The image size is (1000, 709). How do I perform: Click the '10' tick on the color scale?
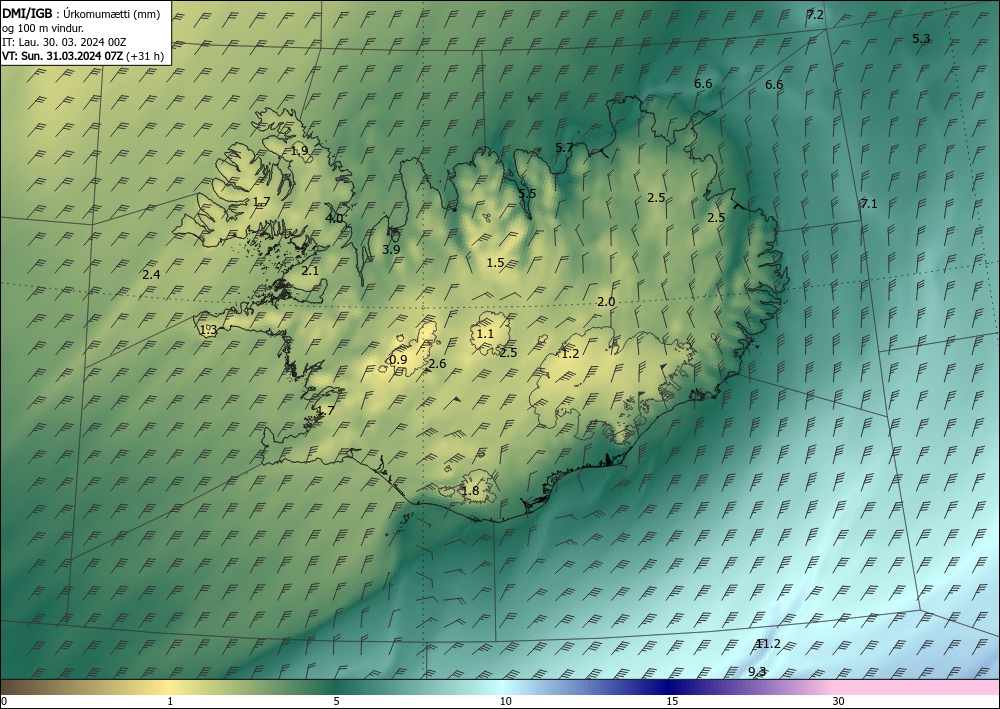[506, 701]
